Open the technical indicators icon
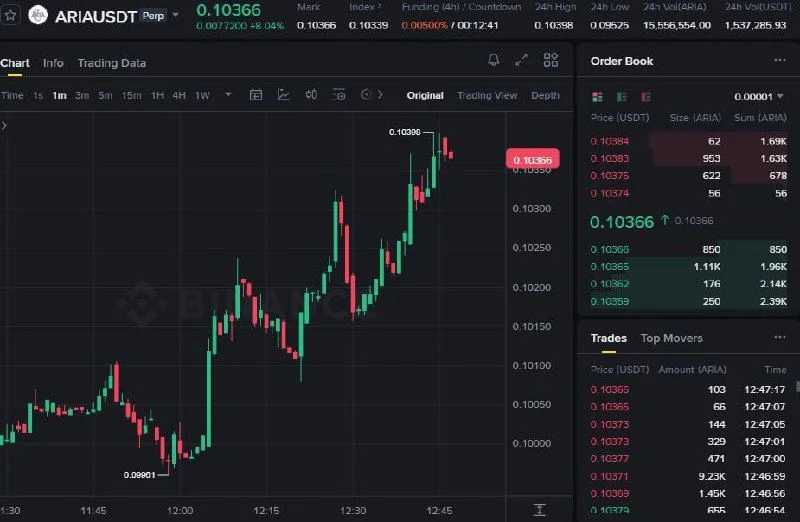800x522 pixels. tap(284, 94)
